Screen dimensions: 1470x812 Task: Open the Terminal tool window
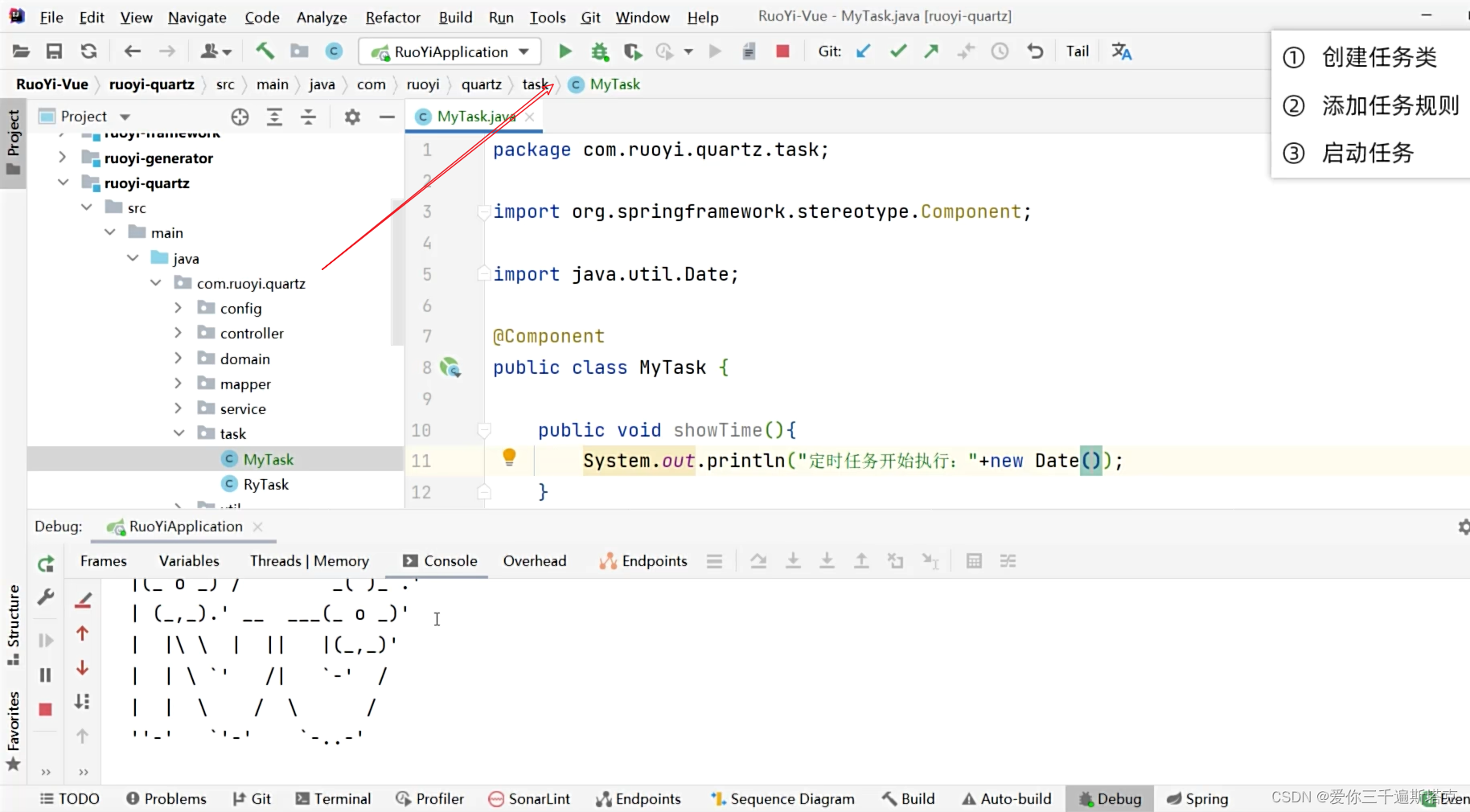tap(333, 798)
